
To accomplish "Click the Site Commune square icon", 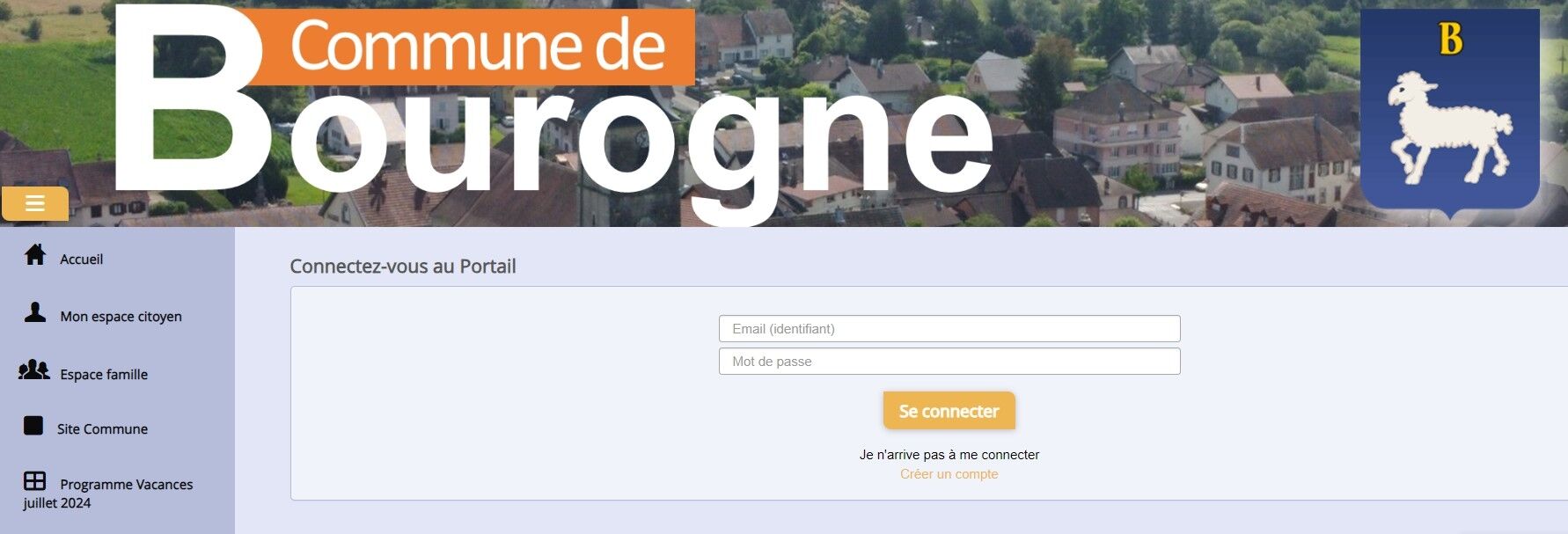I will [33, 426].
